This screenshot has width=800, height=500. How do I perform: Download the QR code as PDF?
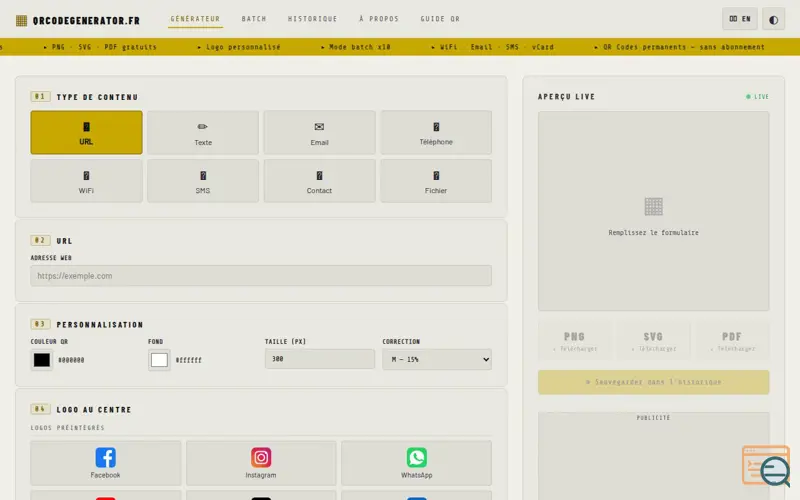[732, 341]
